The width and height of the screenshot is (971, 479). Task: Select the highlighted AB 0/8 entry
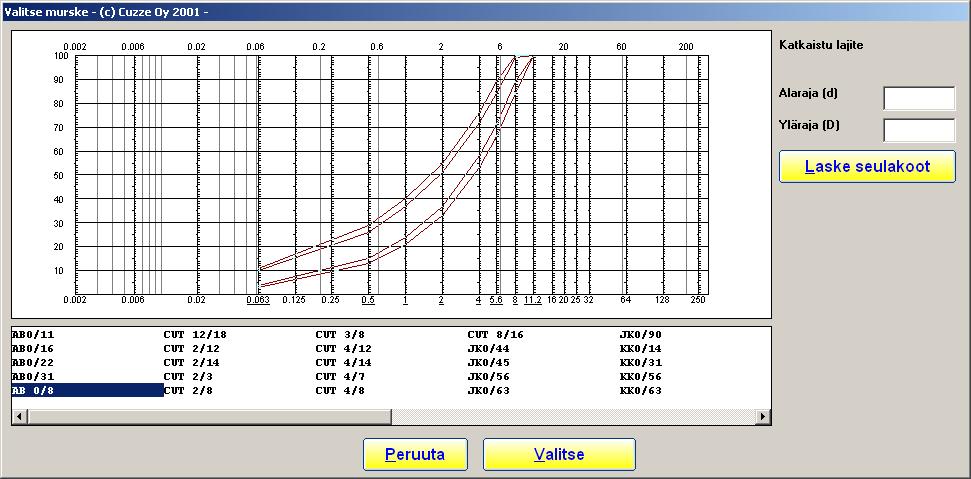pos(87,391)
